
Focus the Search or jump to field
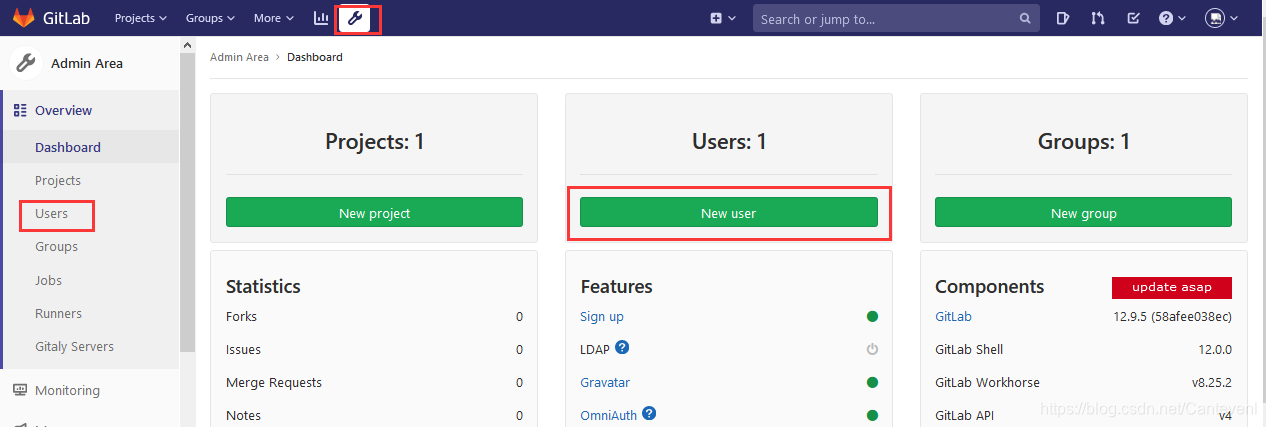click(896, 18)
